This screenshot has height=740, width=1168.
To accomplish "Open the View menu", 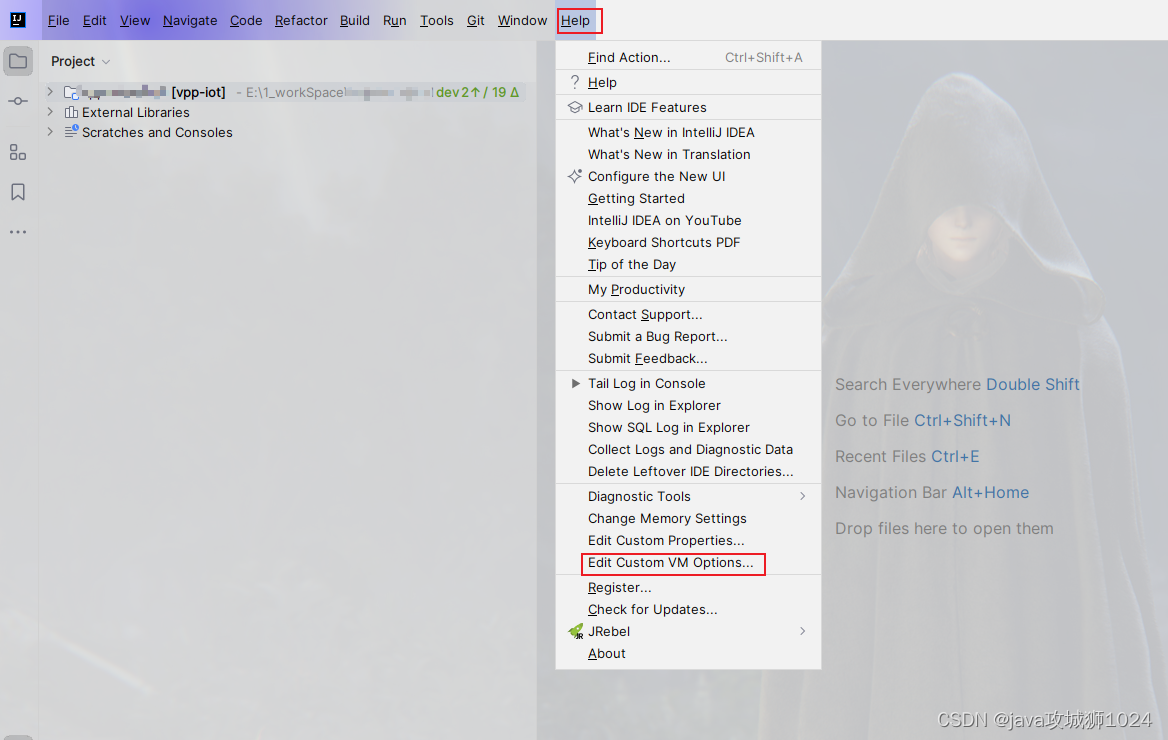I will (x=135, y=21).
